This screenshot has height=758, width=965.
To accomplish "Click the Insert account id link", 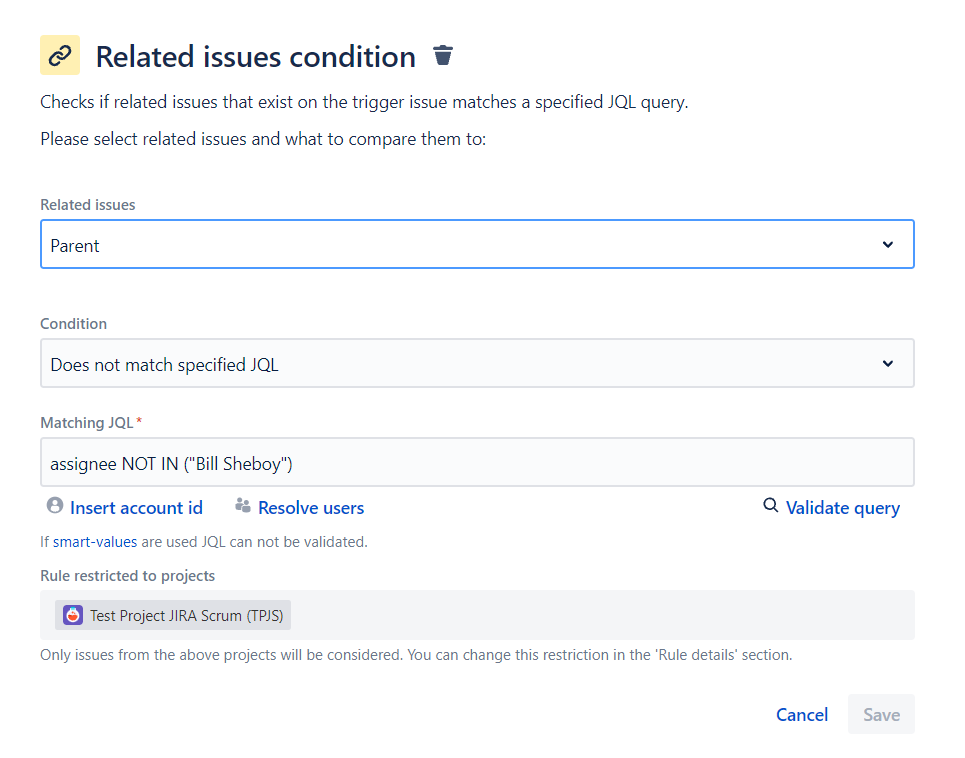I will [x=136, y=508].
